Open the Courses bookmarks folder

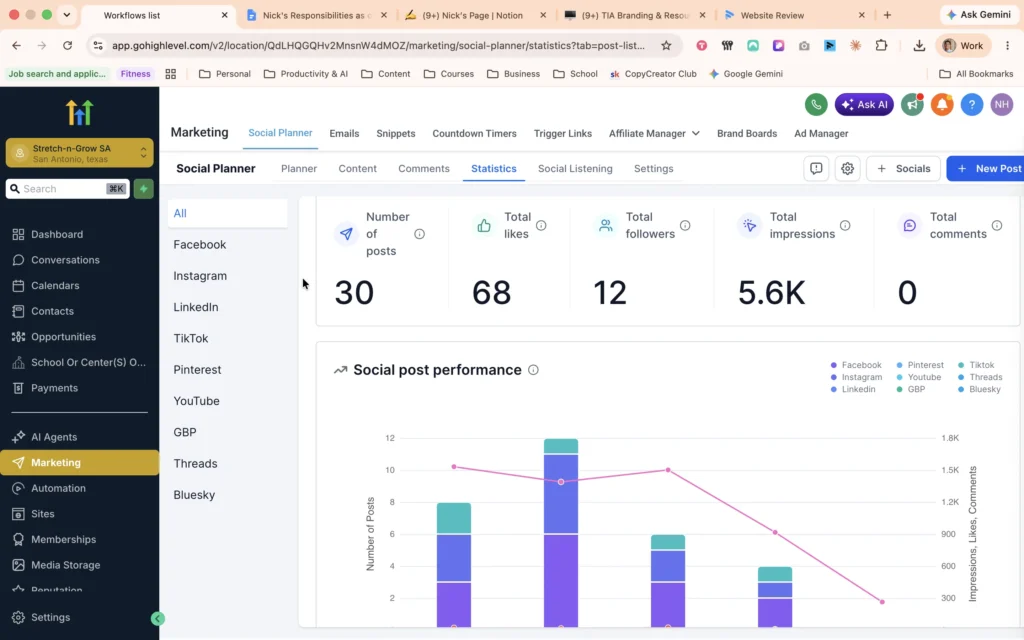pyautogui.click(x=449, y=74)
